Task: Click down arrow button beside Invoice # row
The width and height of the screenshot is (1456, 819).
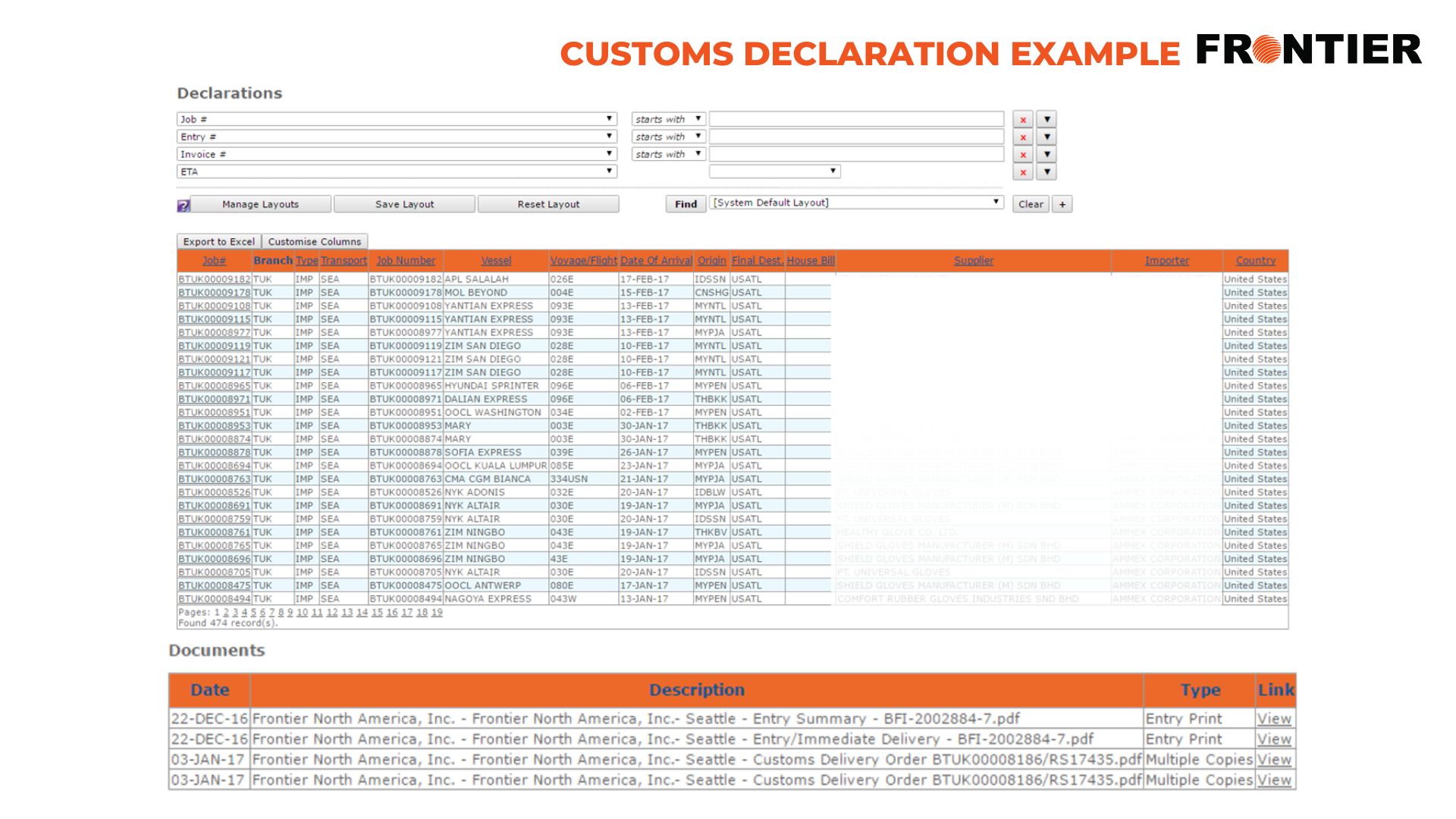Action: click(1046, 155)
